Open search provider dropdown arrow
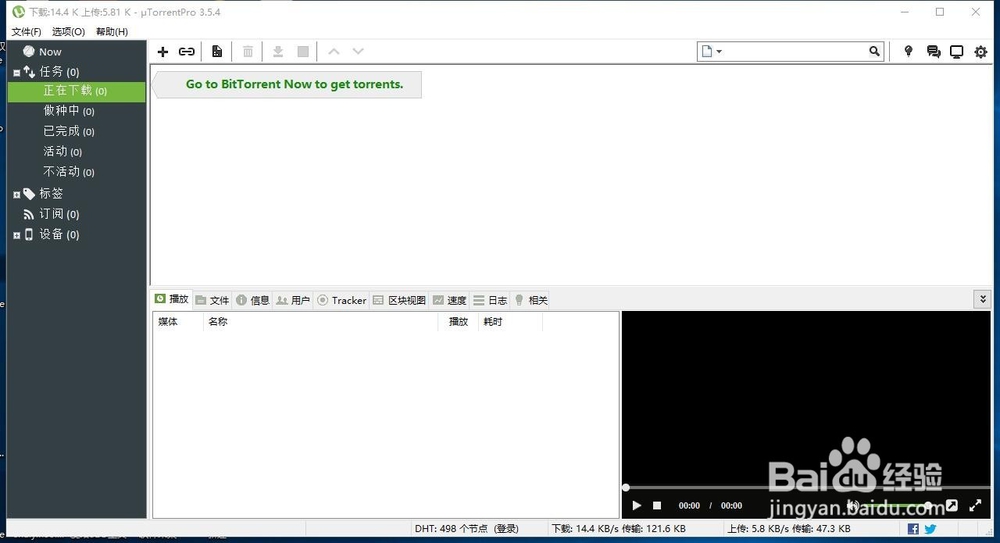The width and height of the screenshot is (1000, 543). coord(719,52)
